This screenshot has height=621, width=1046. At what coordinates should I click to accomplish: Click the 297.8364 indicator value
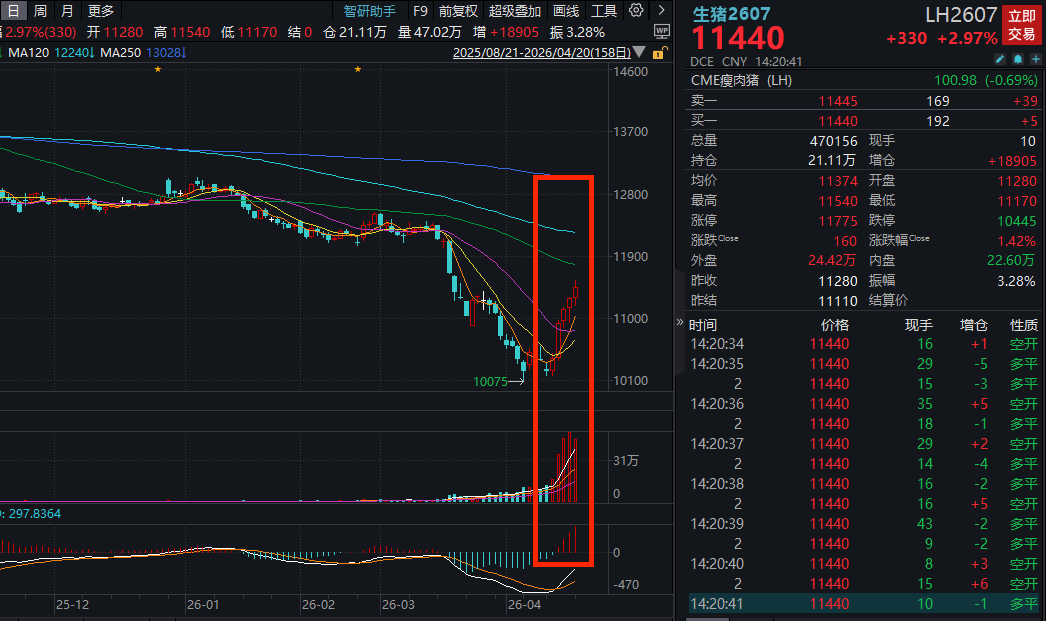pos(34,514)
